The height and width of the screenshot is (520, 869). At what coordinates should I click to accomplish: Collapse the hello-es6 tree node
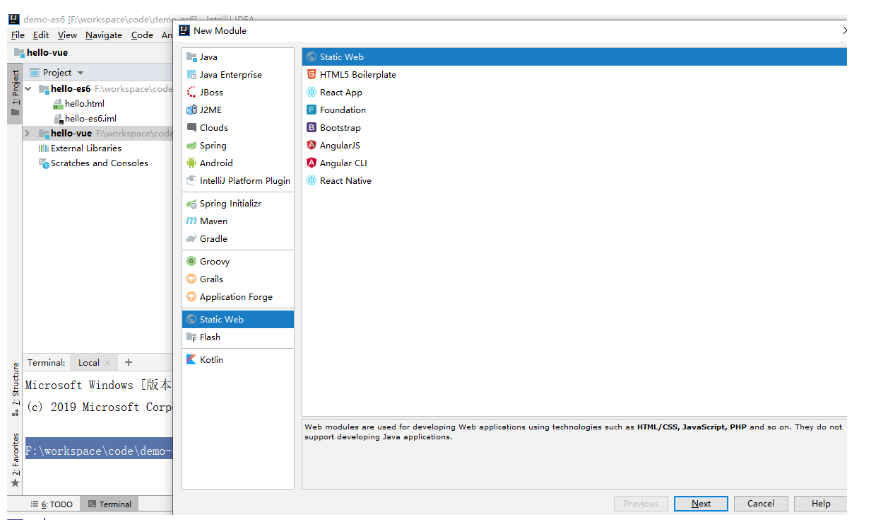(28, 89)
